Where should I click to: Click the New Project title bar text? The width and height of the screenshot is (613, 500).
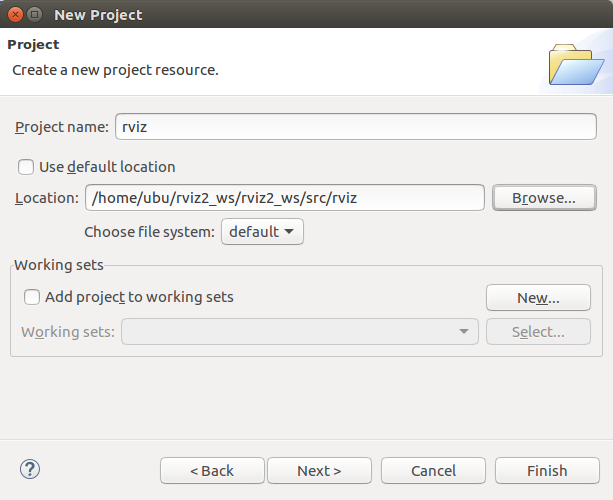click(x=98, y=15)
